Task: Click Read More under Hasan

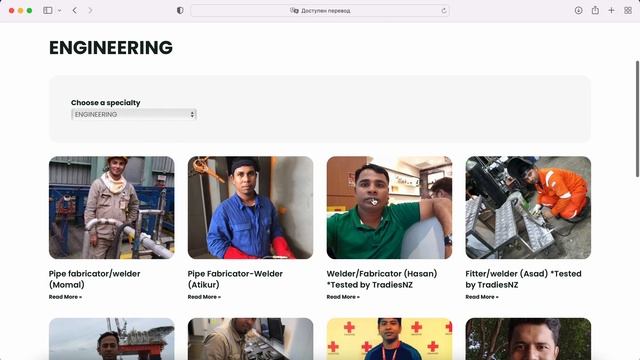Action: click(x=343, y=297)
